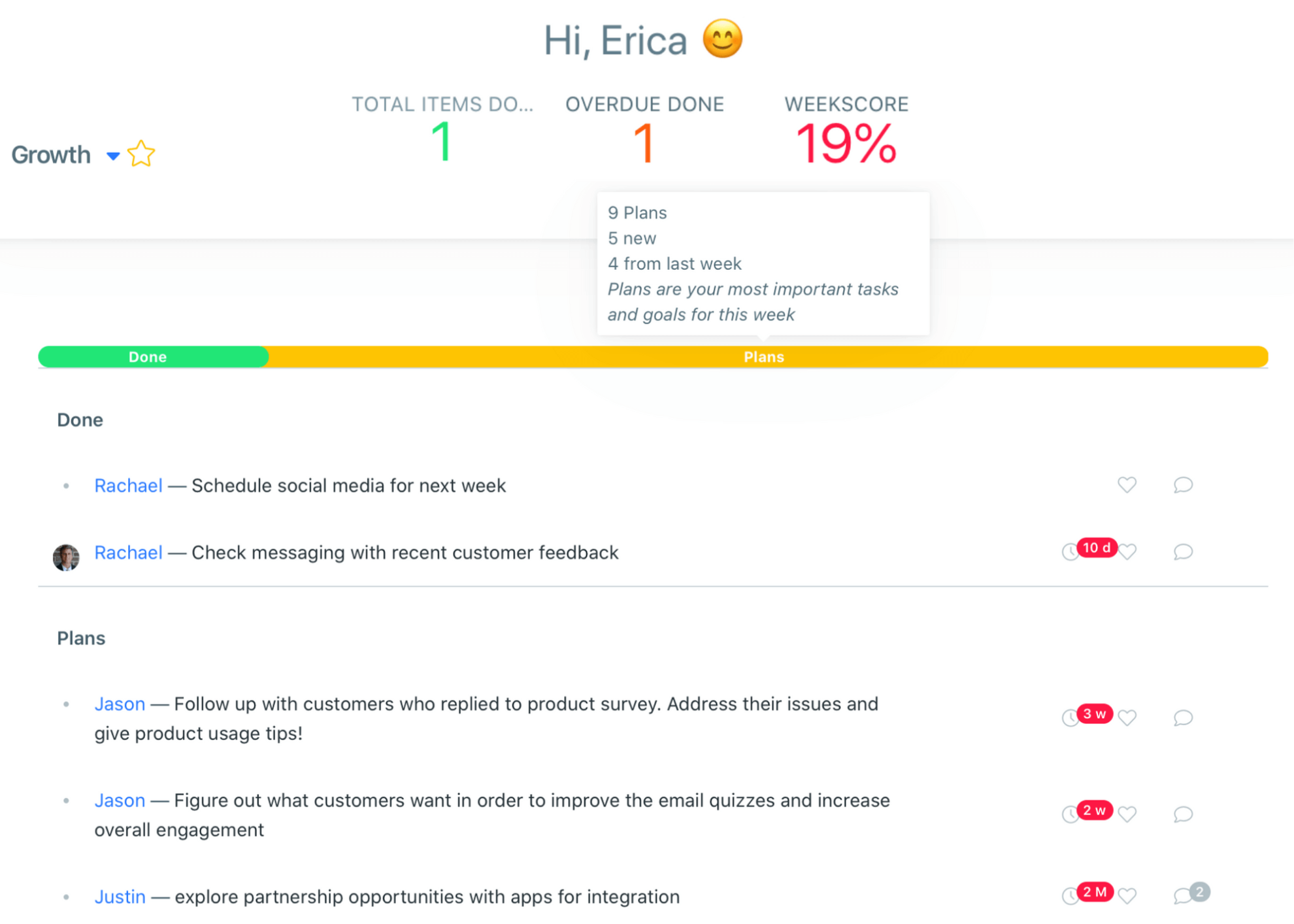Screen dimensions: 1294x924
Task: Open the Growth team dropdown
Action: (112, 156)
